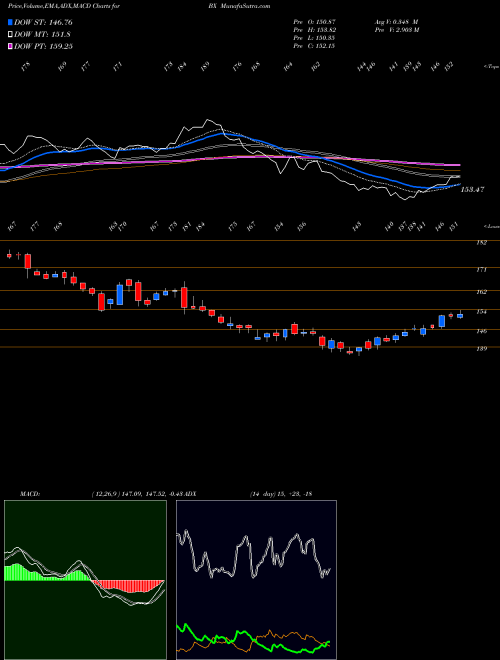The height and width of the screenshot is (660, 500).
Task: Click the first large red candlestick below 182
Action: pos(28,261)
